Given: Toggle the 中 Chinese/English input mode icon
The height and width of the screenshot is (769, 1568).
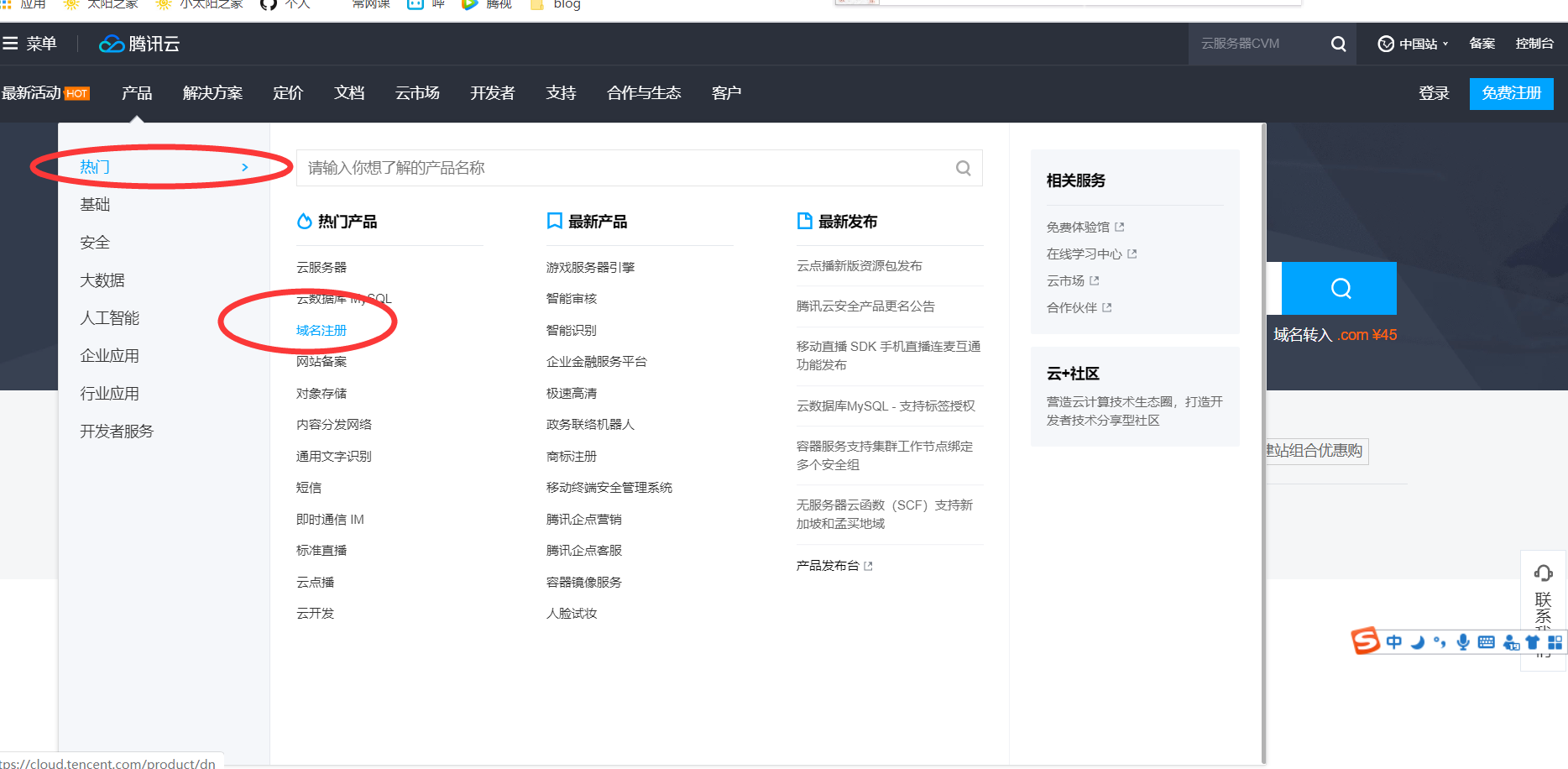Looking at the screenshot, I should click(x=1394, y=642).
